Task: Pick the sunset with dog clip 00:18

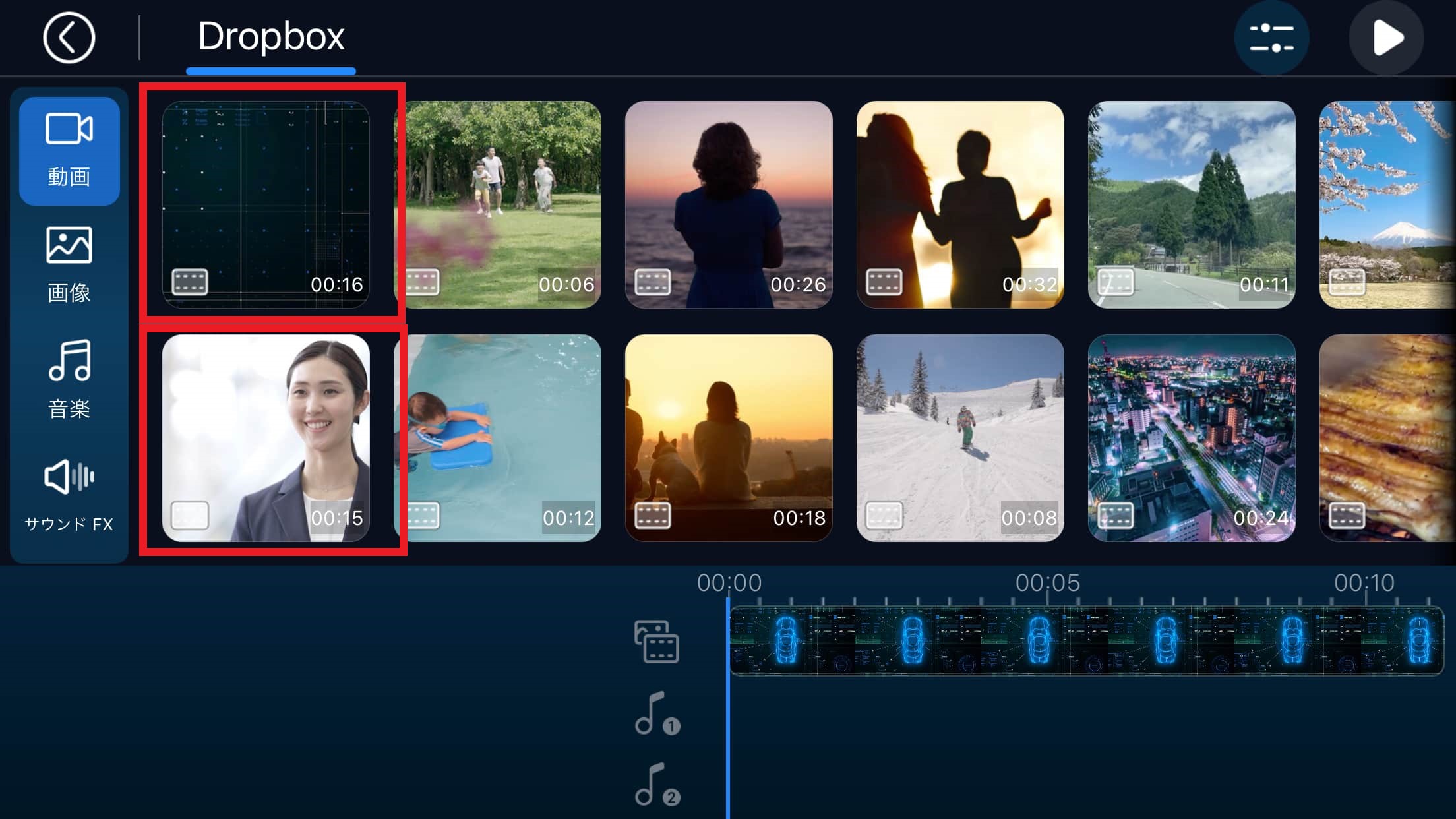Action: (x=729, y=438)
